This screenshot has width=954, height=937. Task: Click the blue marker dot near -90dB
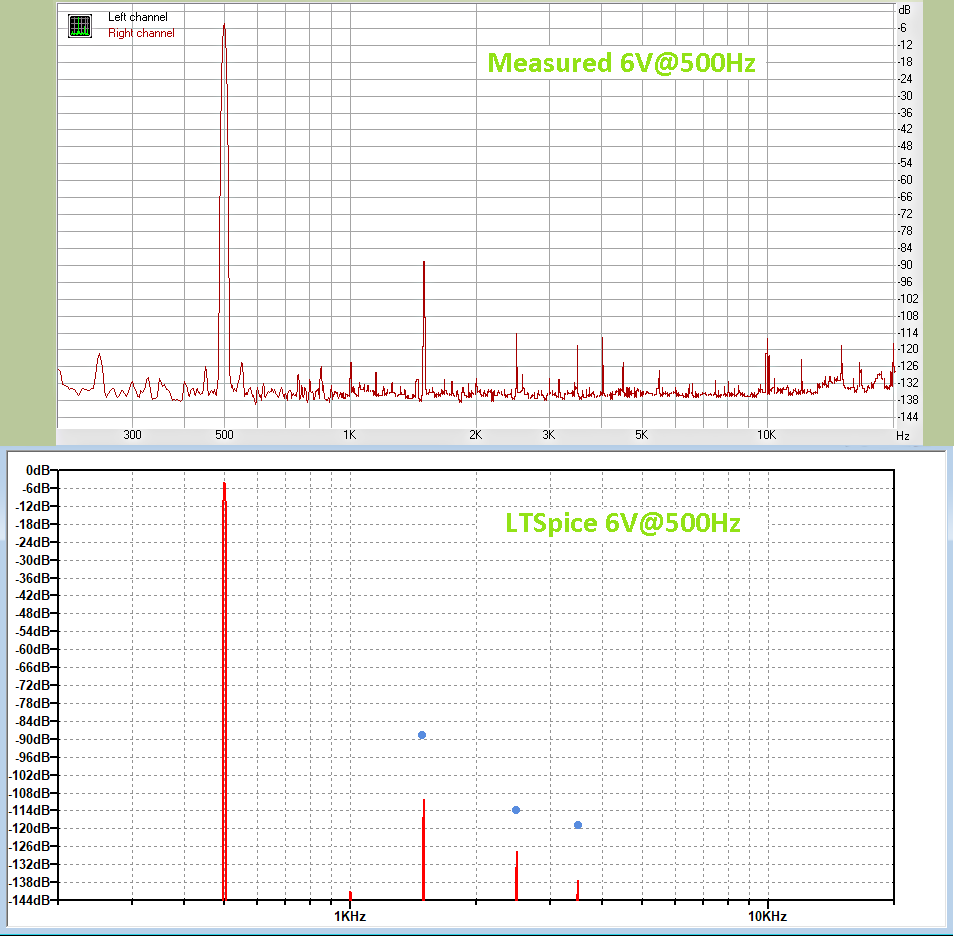coord(422,735)
